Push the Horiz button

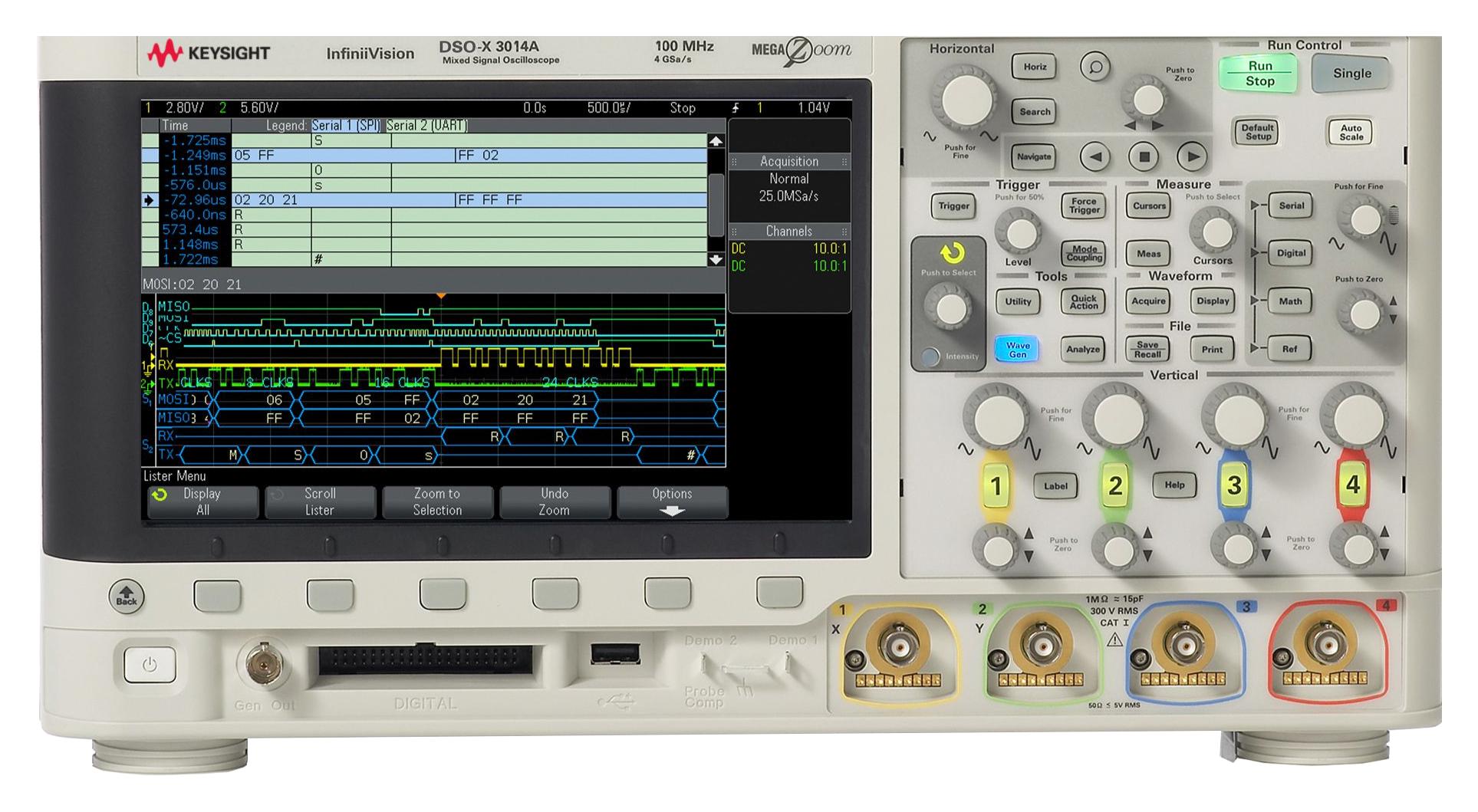coord(1034,67)
